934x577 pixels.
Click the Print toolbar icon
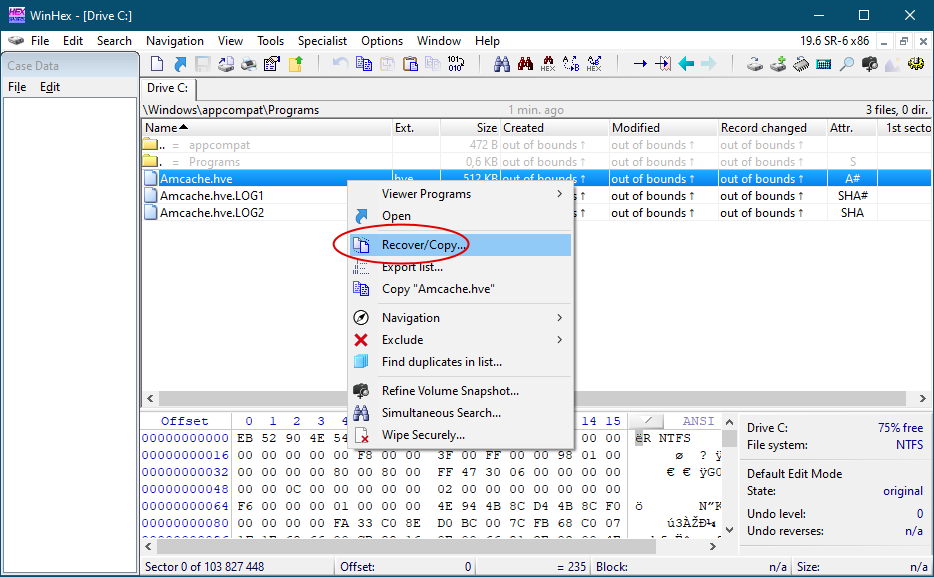[248, 64]
